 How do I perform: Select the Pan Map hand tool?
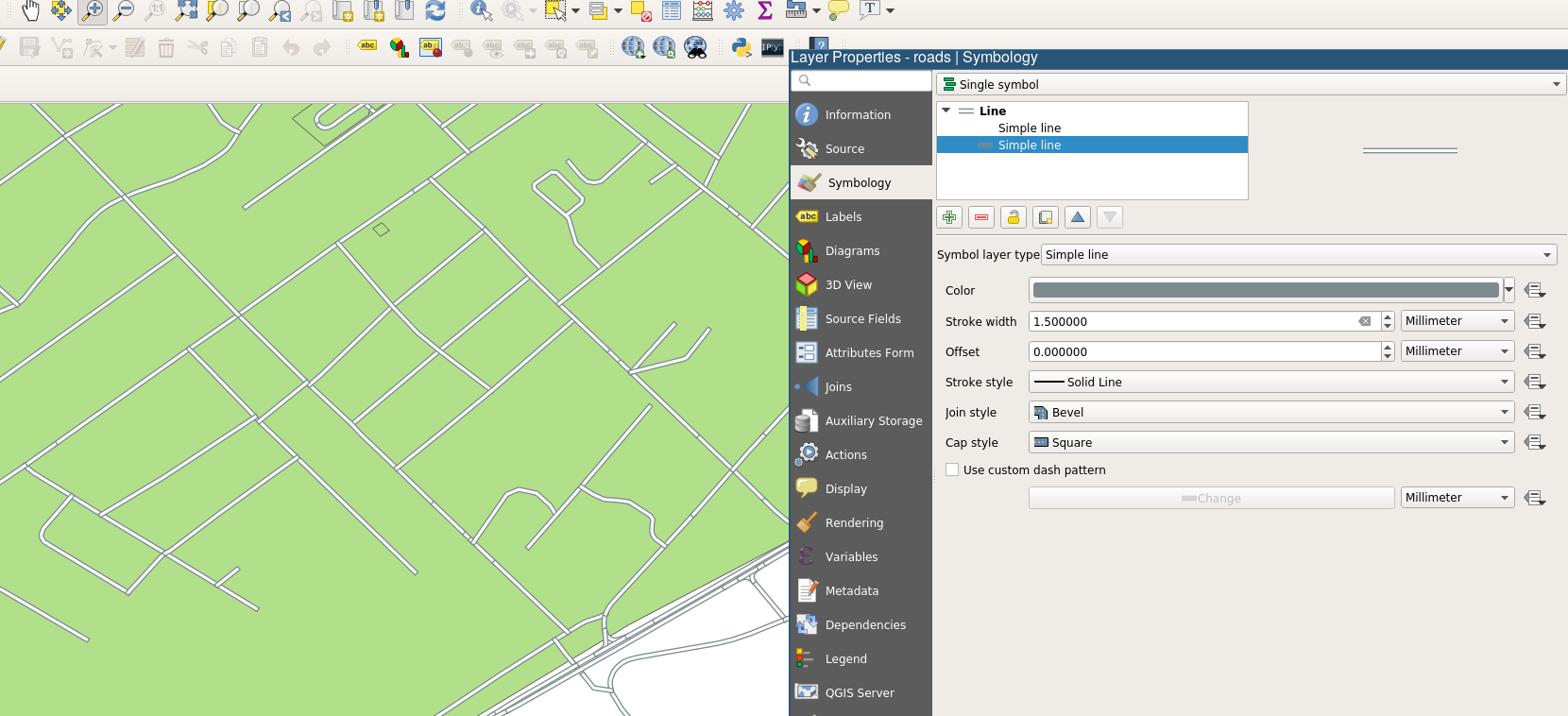click(30, 10)
